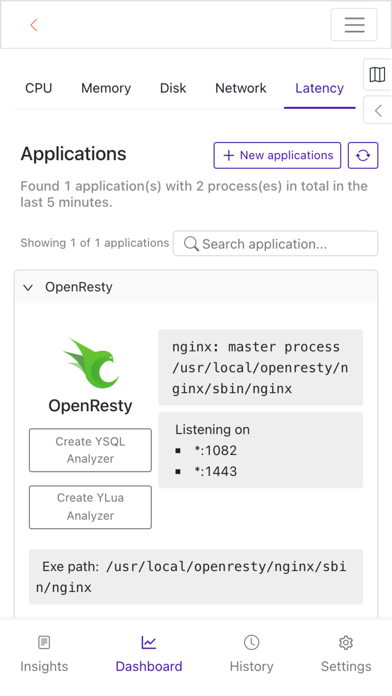Image resolution: width=392 pixels, height=696 pixels.
Task: Click the map icon button
Action: pyautogui.click(x=377, y=75)
